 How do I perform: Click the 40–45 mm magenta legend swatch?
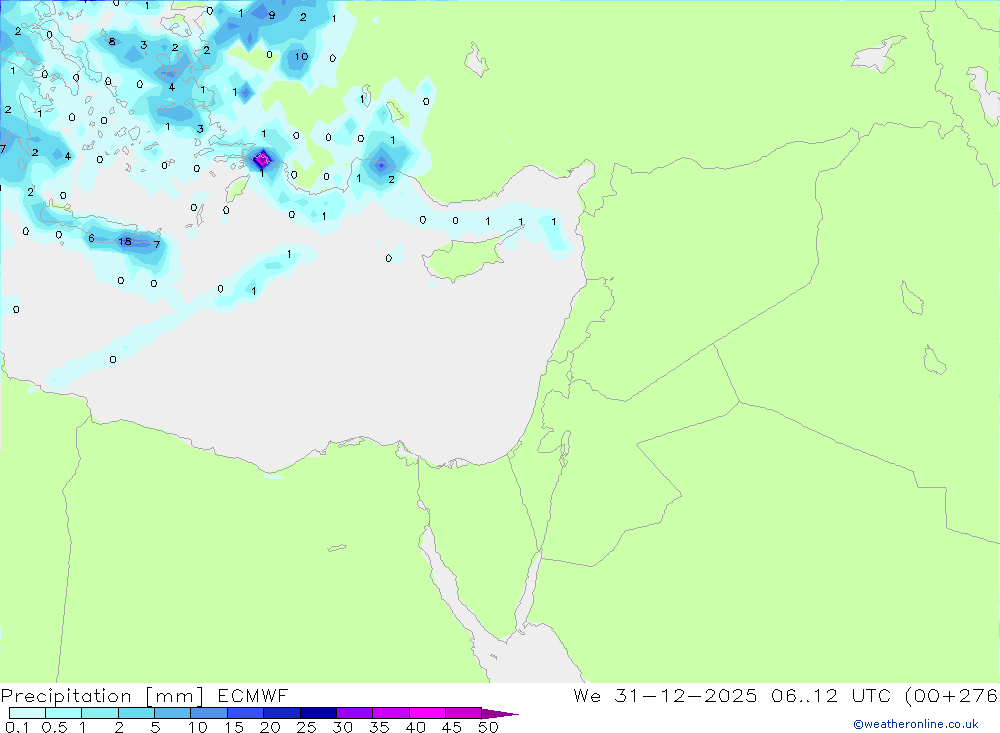coord(427,713)
